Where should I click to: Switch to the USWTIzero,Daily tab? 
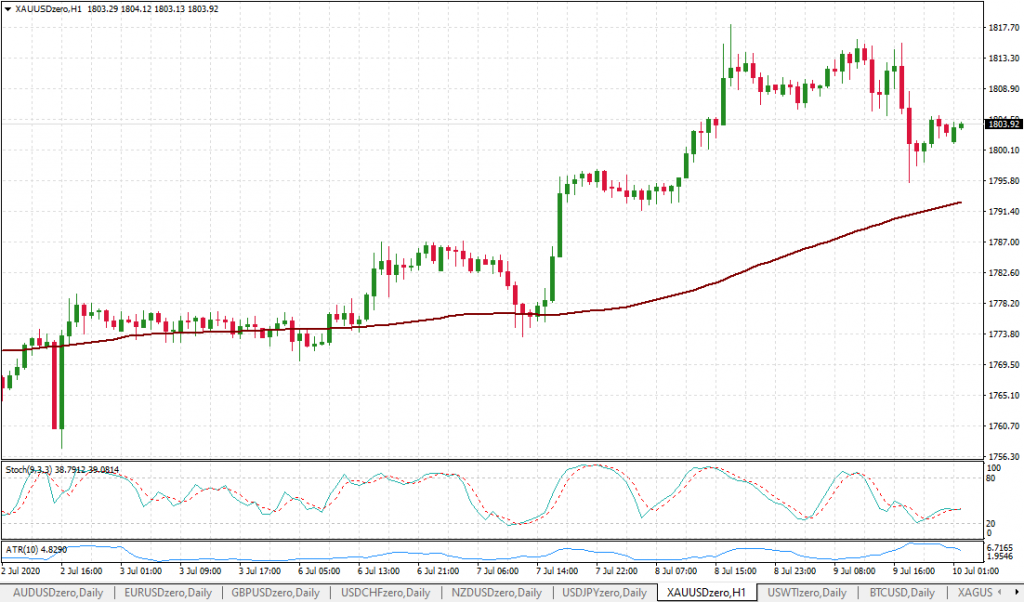click(806, 593)
